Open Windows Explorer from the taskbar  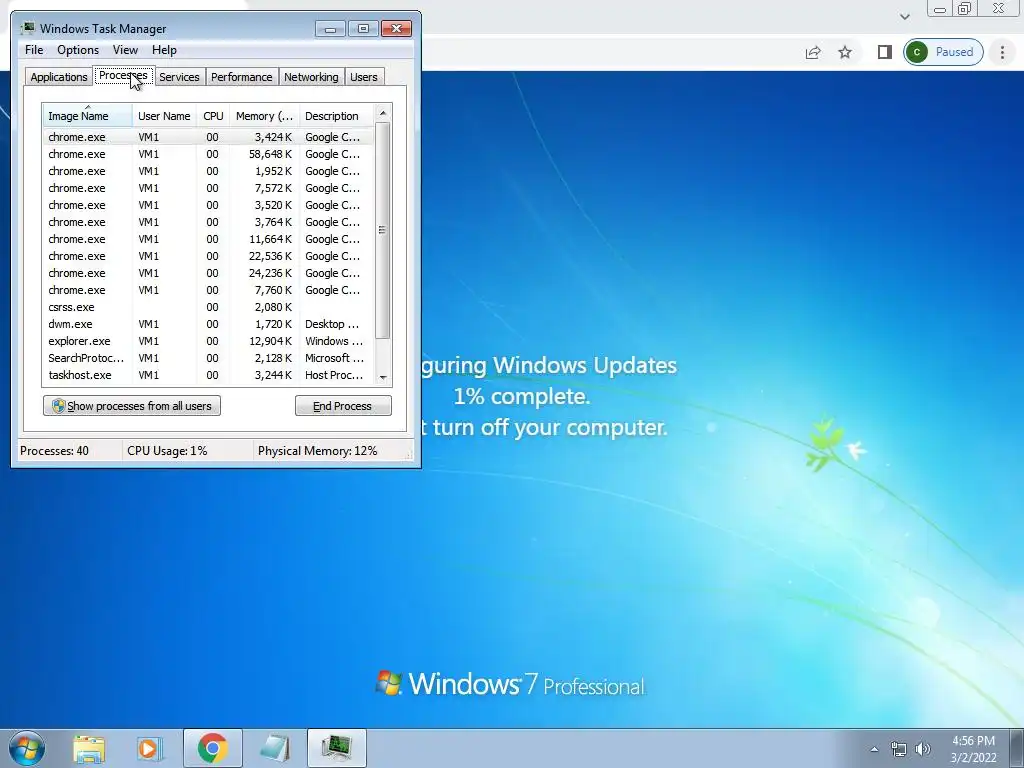89,748
